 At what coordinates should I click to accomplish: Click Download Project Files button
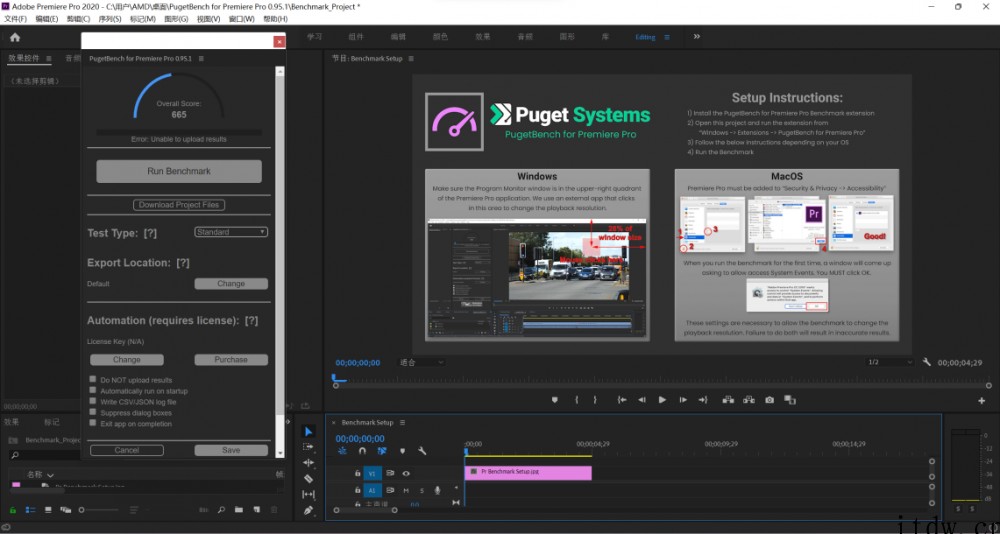[x=179, y=205]
